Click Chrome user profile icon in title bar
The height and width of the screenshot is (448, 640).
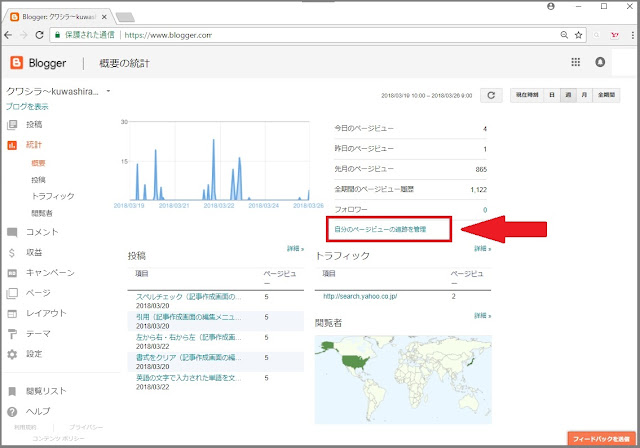click(x=551, y=7)
